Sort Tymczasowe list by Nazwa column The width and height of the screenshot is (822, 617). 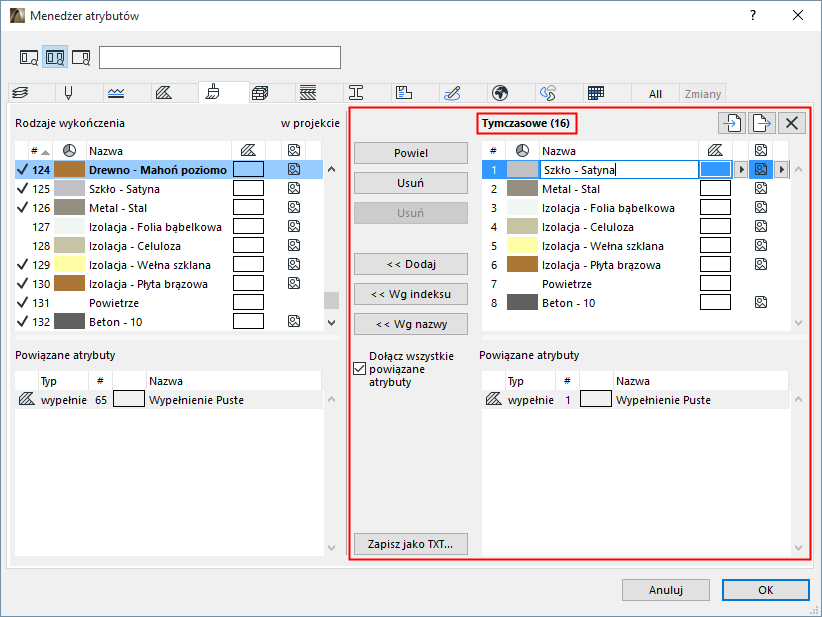point(619,151)
